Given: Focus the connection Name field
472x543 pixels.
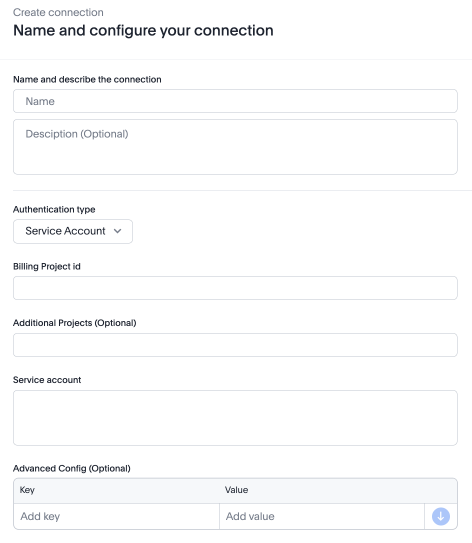Looking at the screenshot, I should (235, 101).
